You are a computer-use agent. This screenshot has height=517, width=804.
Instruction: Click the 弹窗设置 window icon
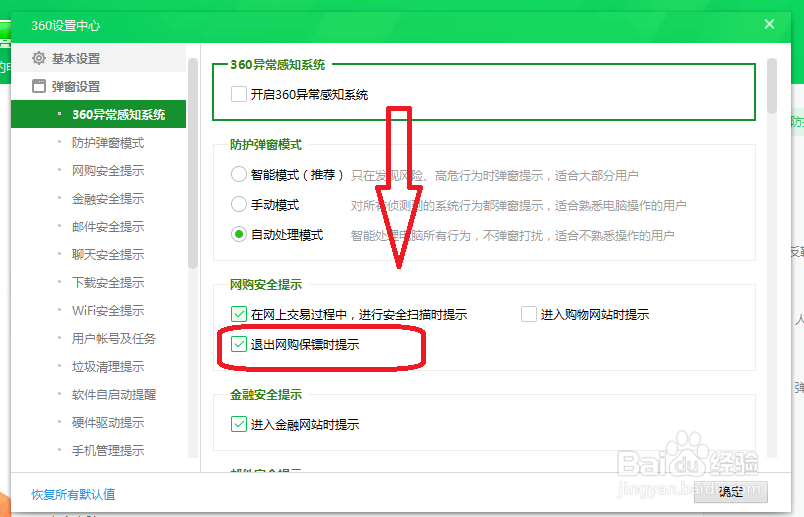(39, 86)
